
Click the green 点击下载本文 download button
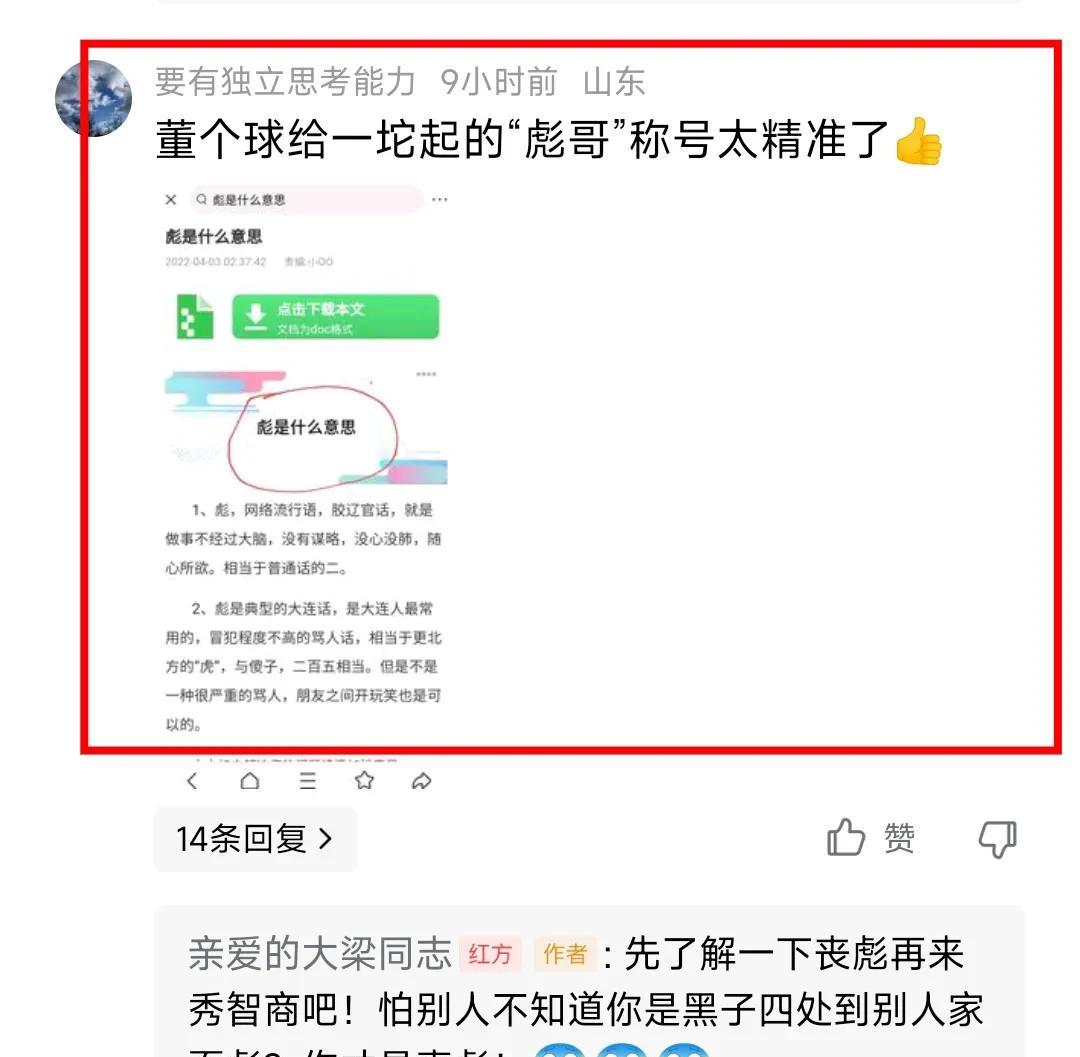[x=335, y=317]
